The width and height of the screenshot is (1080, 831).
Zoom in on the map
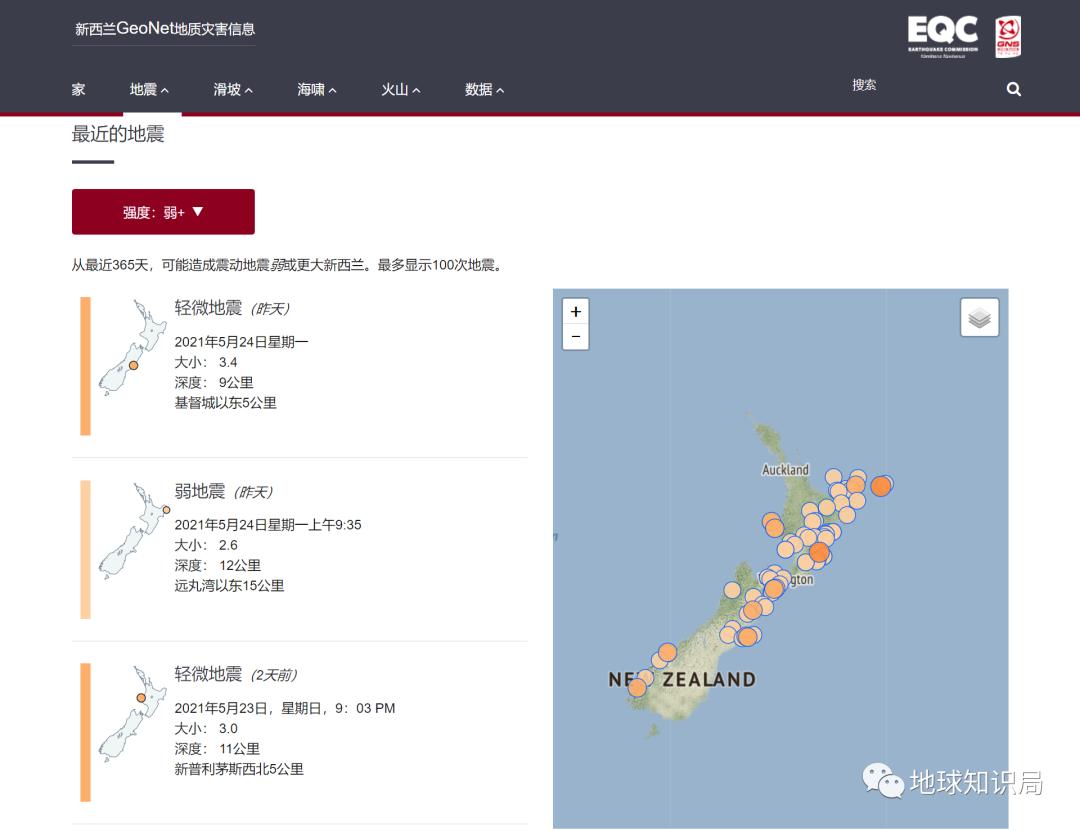575,311
